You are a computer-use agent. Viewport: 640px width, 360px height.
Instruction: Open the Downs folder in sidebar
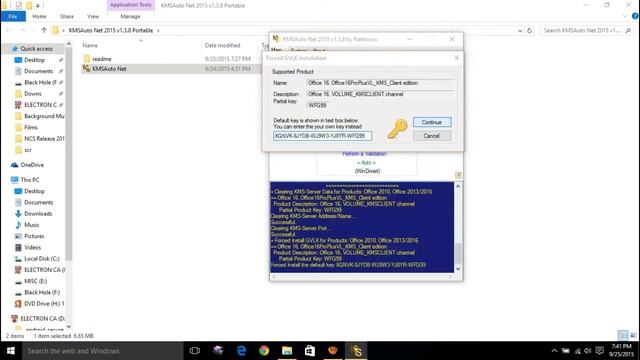pos(33,93)
